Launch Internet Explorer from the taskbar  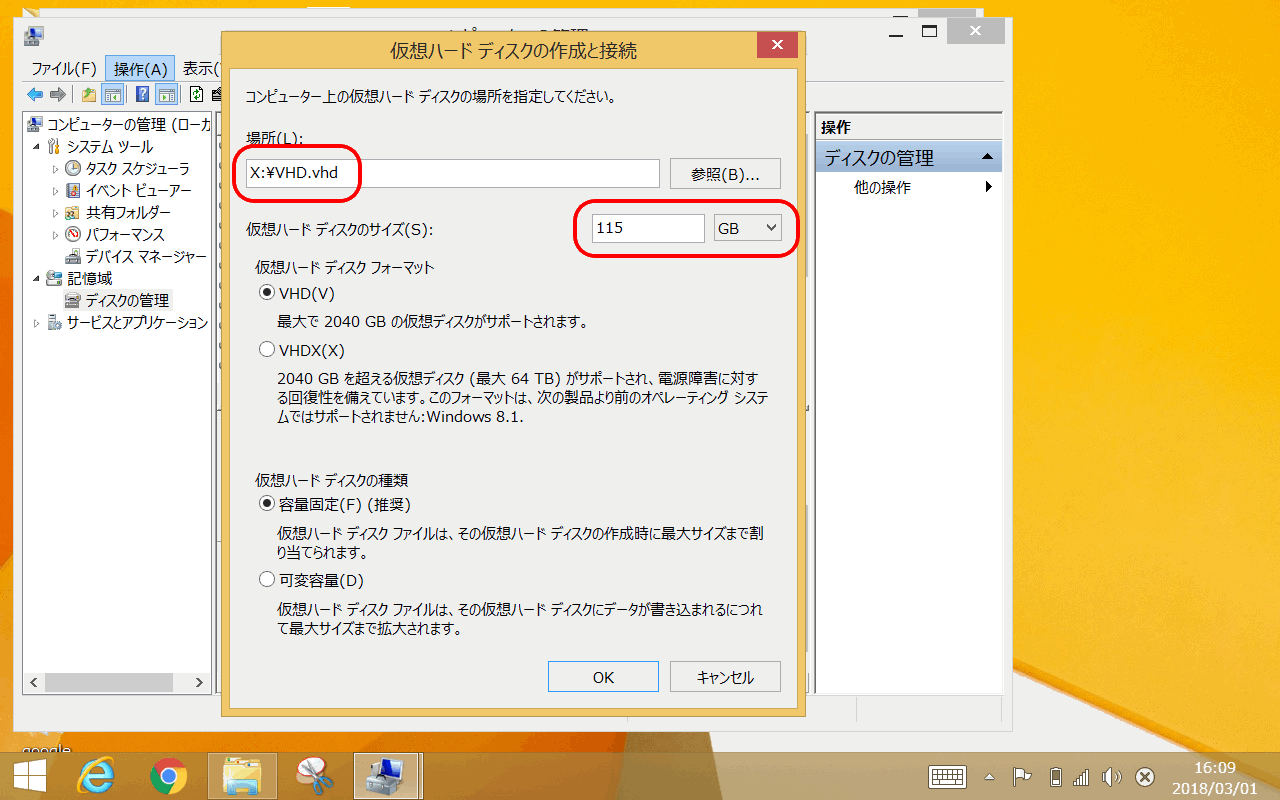pos(97,776)
